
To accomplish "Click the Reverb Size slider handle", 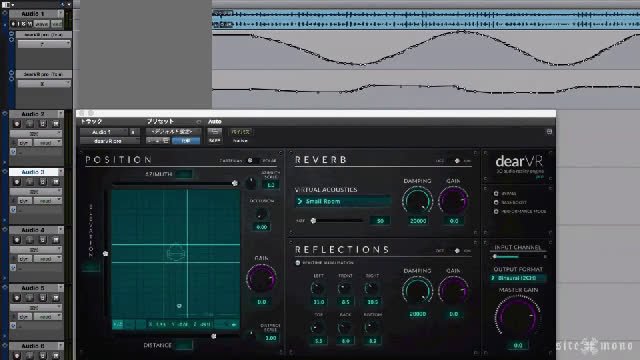I will (313, 221).
